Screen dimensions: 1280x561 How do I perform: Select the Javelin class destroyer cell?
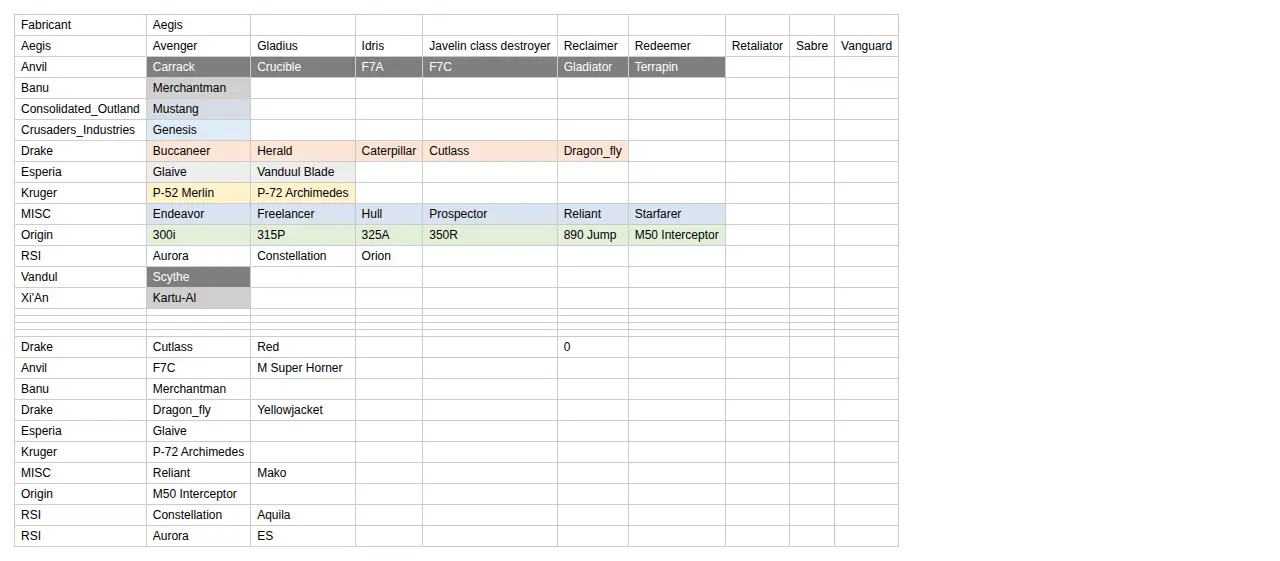pos(490,46)
